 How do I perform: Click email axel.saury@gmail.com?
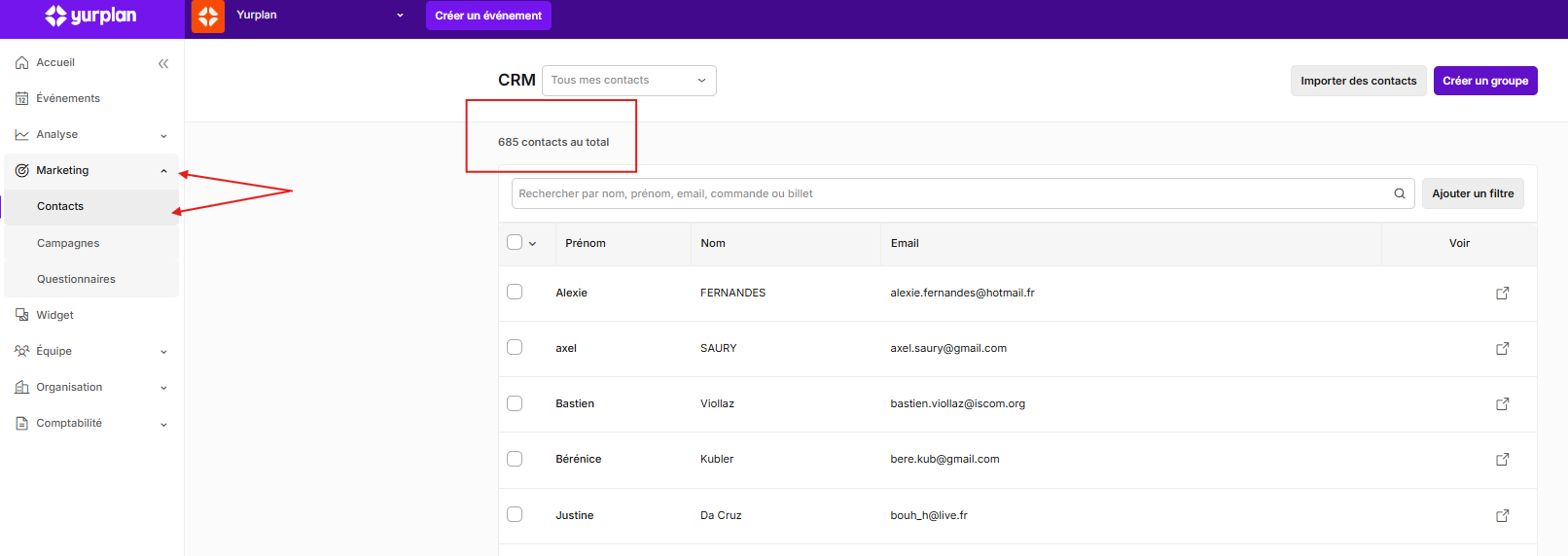click(x=948, y=348)
